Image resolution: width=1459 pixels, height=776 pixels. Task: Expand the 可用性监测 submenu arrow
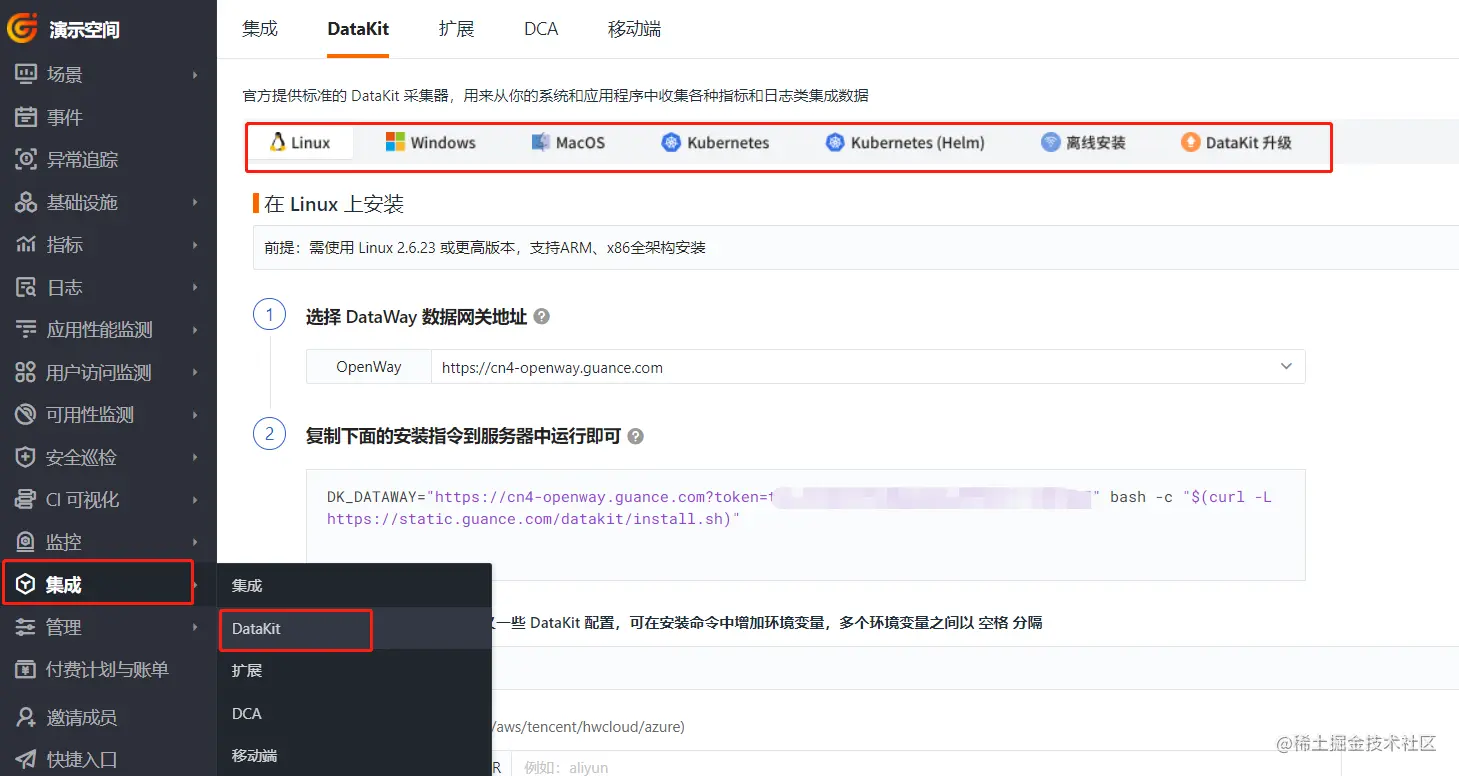coord(195,415)
